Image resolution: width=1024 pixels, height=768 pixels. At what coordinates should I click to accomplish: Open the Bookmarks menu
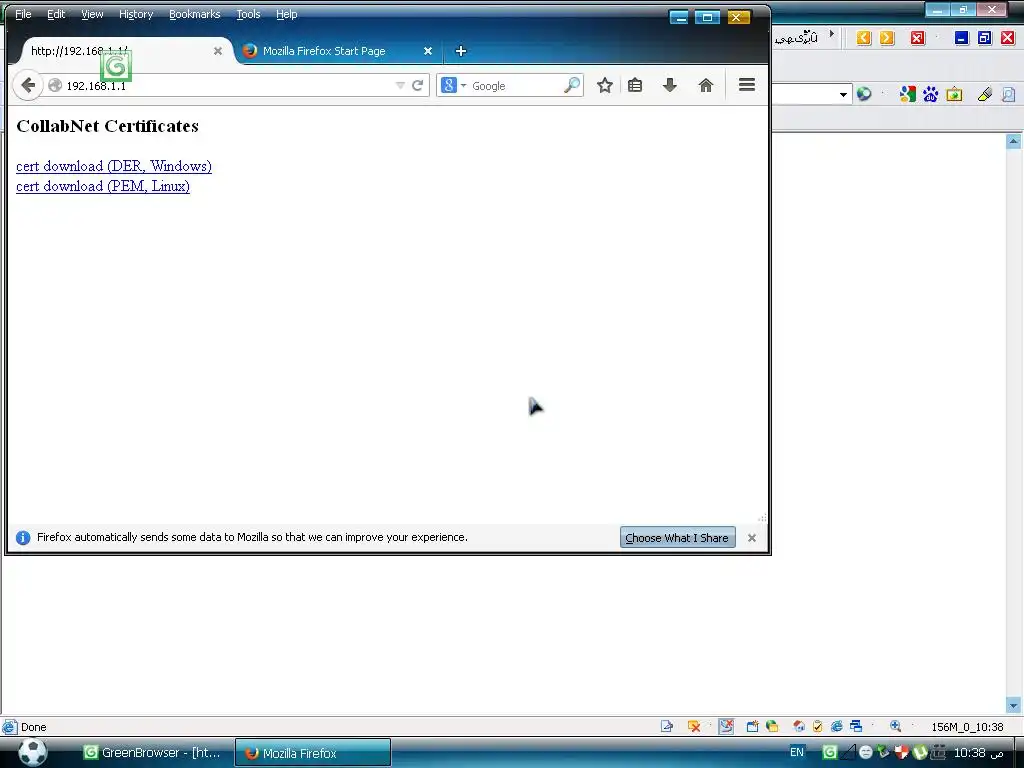[x=195, y=14]
